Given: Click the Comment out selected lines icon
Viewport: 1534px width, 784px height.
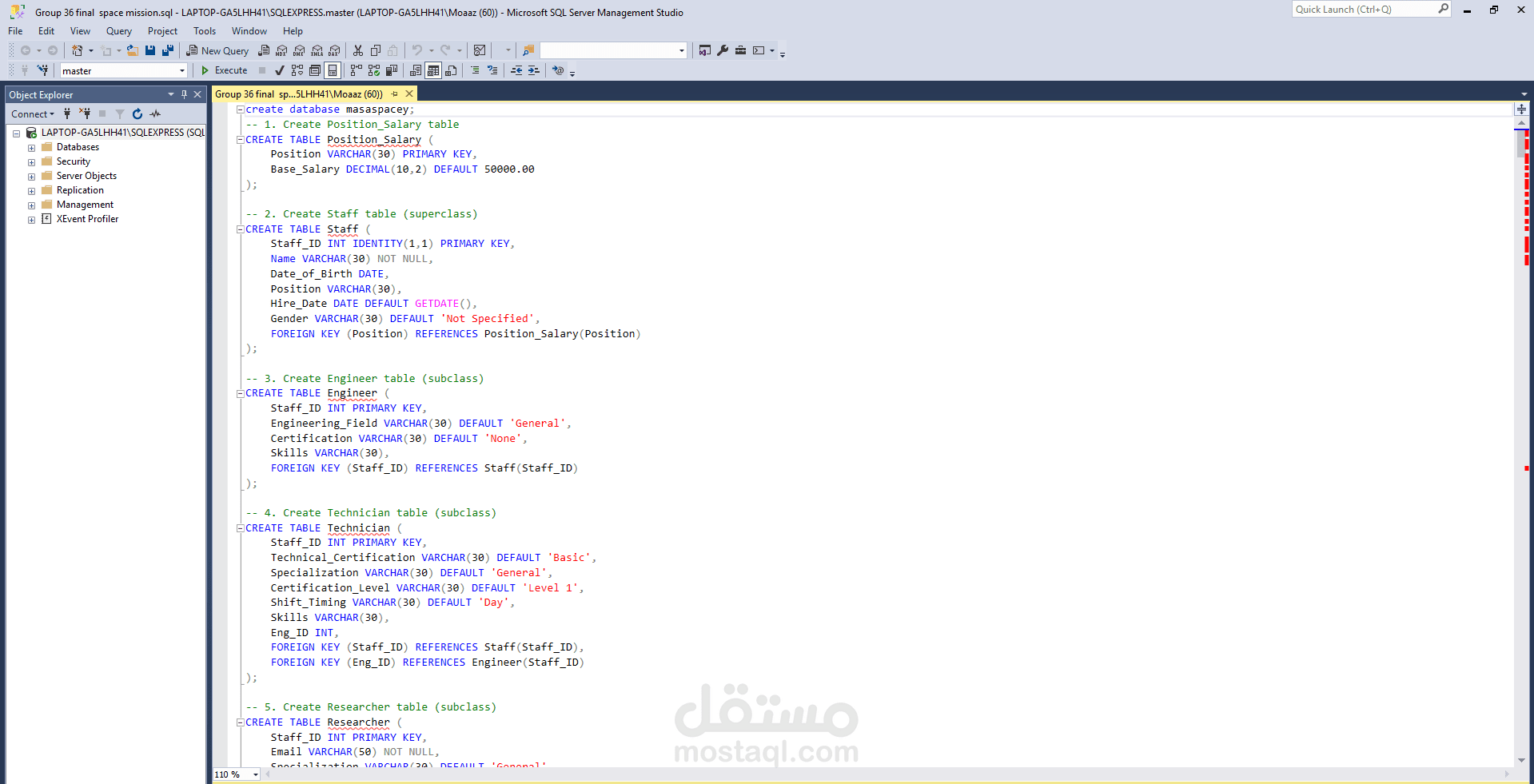Looking at the screenshot, I should tap(475, 70).
